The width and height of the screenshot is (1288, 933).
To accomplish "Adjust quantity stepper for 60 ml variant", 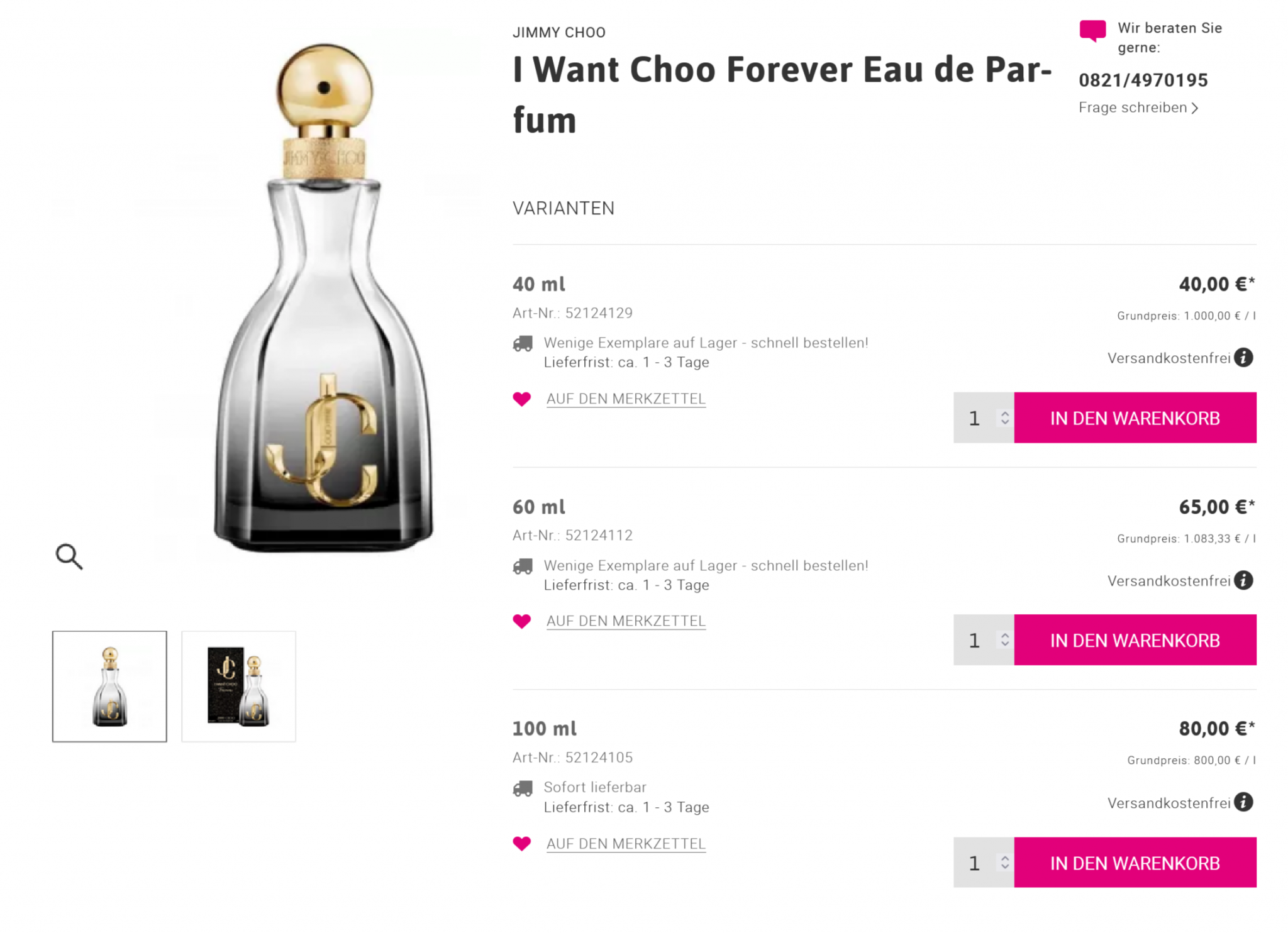I will [1004, 640].
